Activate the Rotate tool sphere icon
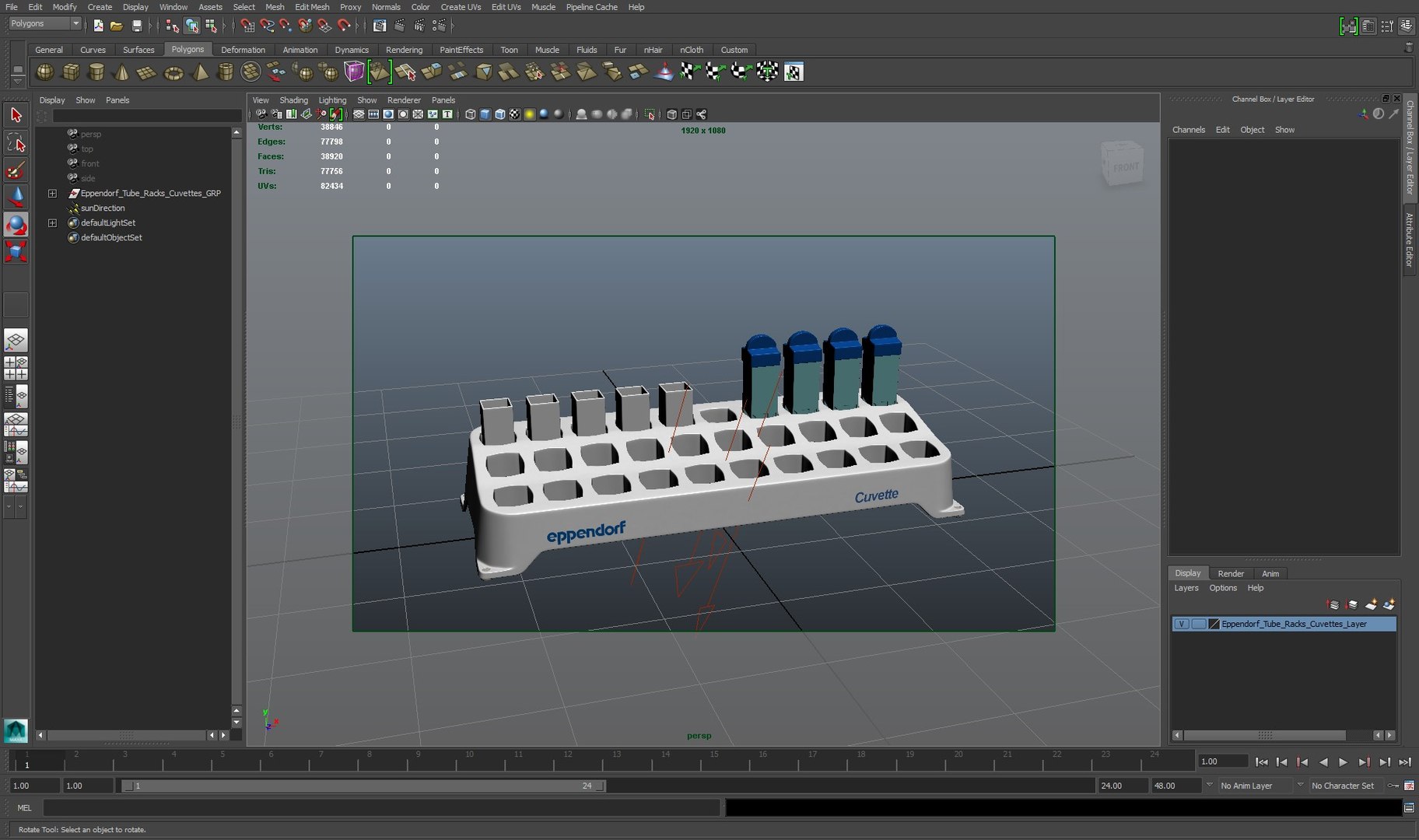The width and height of the screenshot is (1419, 840). pos(16,225)
